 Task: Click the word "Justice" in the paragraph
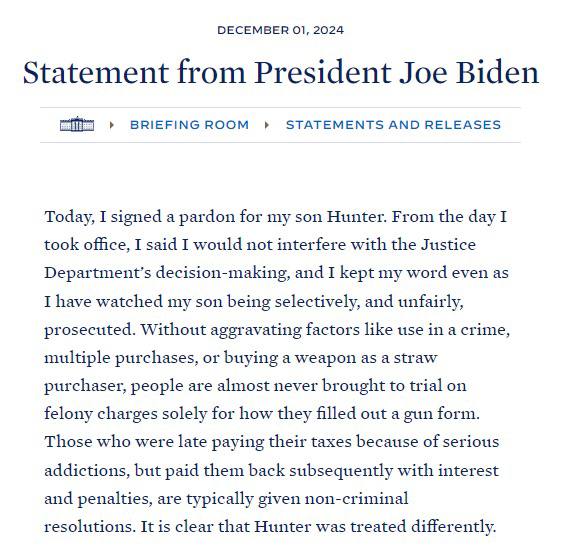(x=448, y=245)
